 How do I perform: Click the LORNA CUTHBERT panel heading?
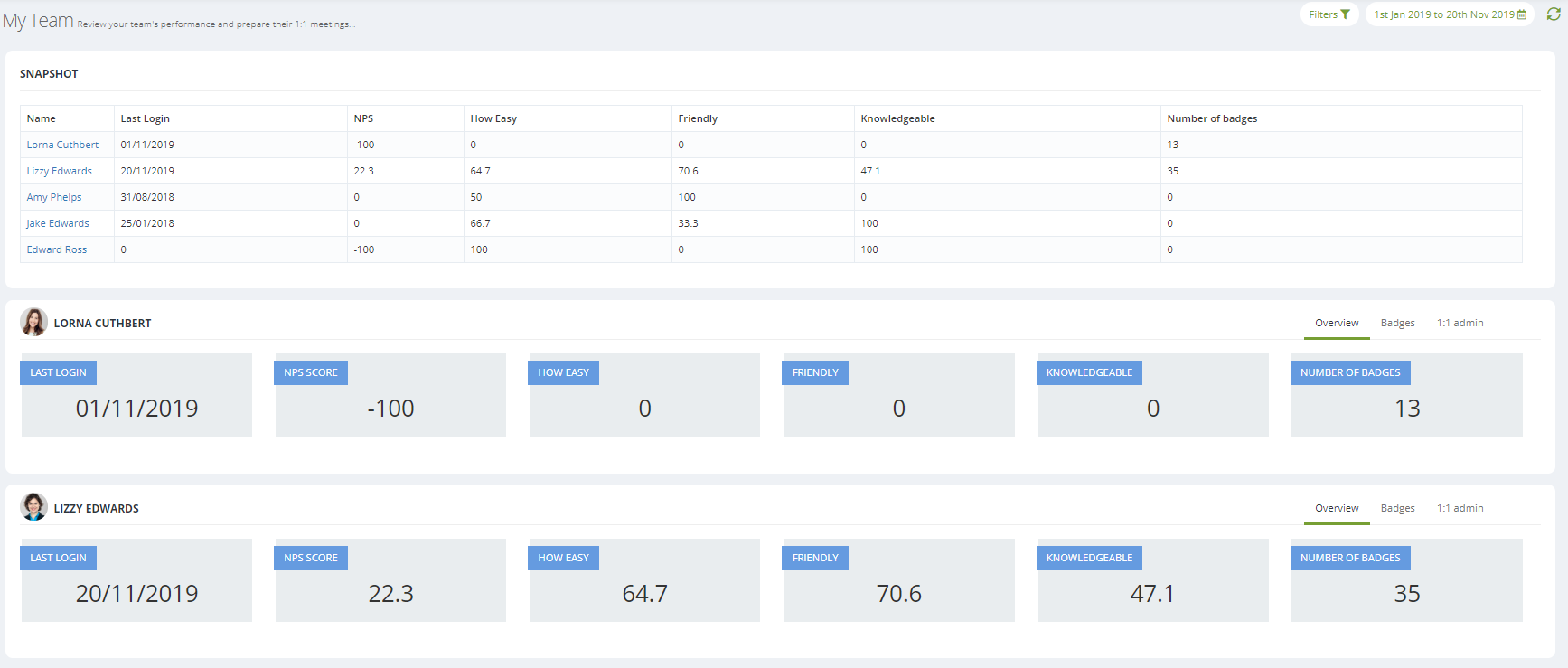(x=102, y=323)
